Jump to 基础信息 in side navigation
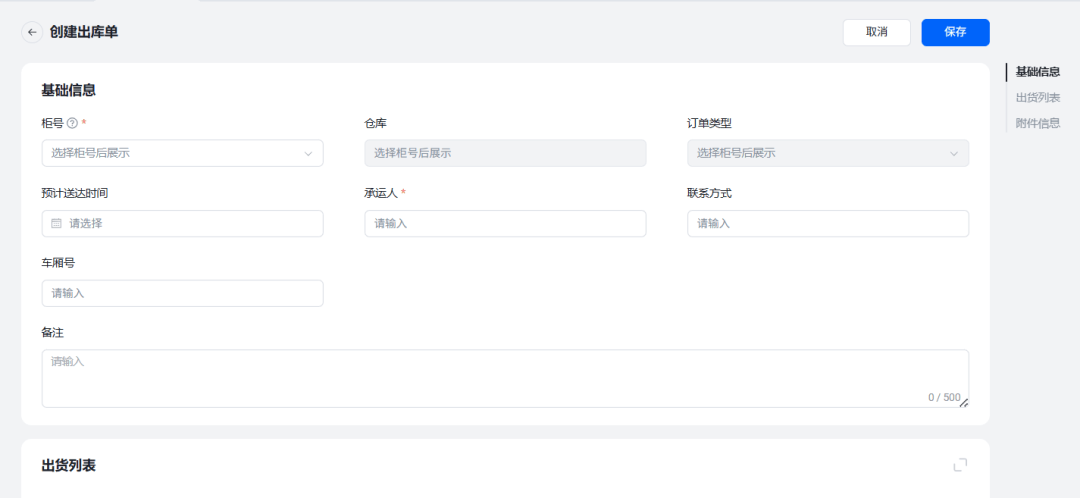The width and height of the screenshot is (1080, 498). click(x=1037, y=72)
